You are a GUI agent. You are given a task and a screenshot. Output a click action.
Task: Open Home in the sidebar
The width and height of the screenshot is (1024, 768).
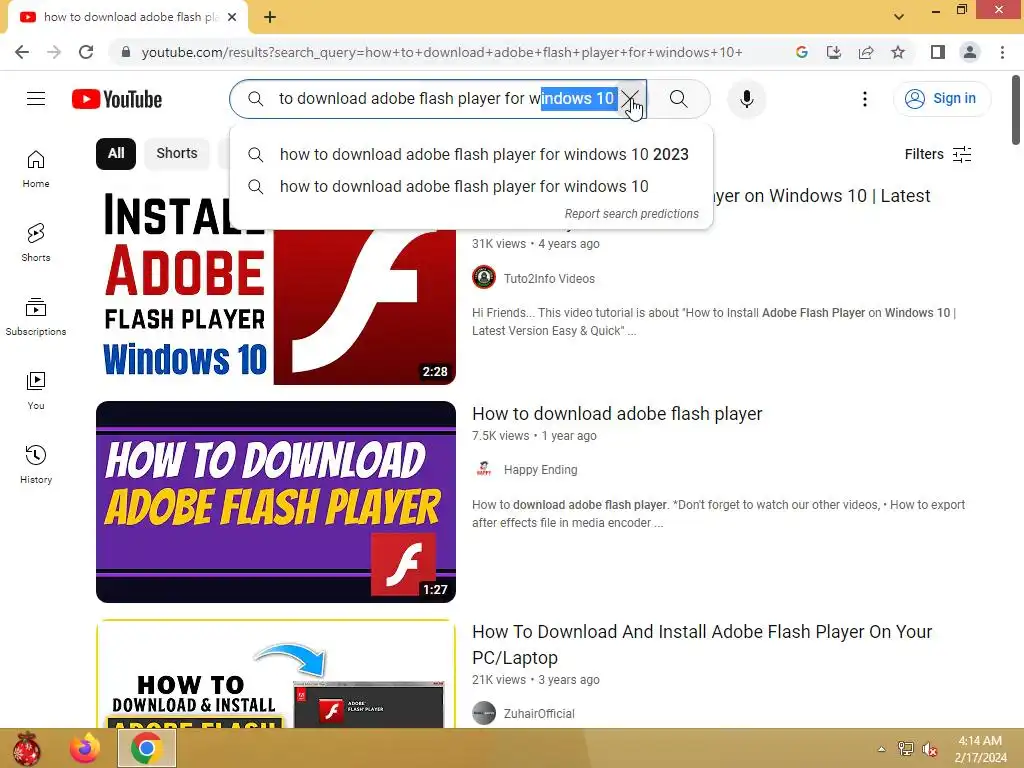coord(36,169)
